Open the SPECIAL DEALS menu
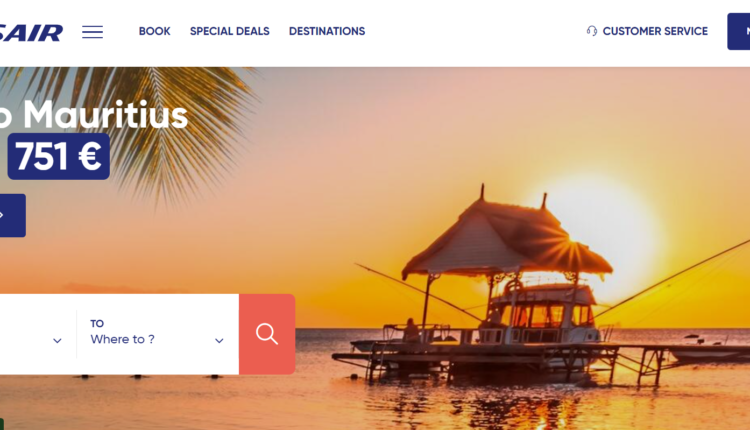Image resolution: width=750 pixels, height=430 pixels. (x=230, y=31)
